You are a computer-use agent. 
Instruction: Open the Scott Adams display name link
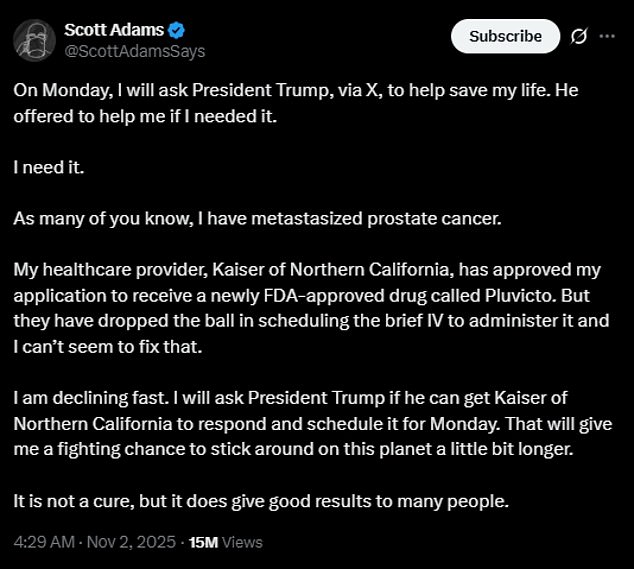[x=113, y=29]
